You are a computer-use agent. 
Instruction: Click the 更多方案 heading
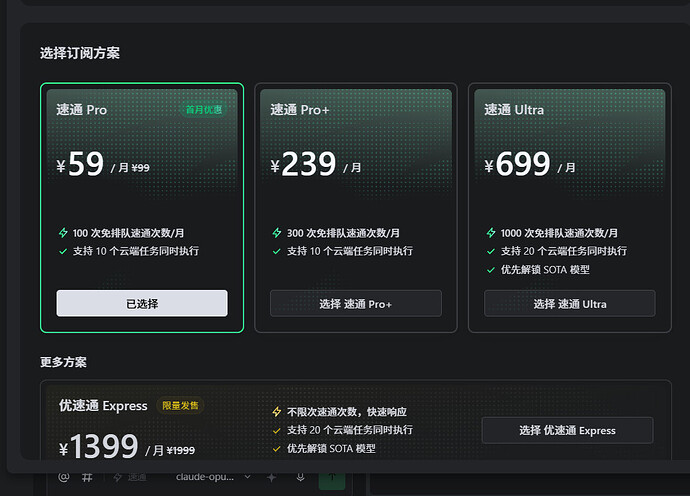pyautogui.click(x=63, y=362)
